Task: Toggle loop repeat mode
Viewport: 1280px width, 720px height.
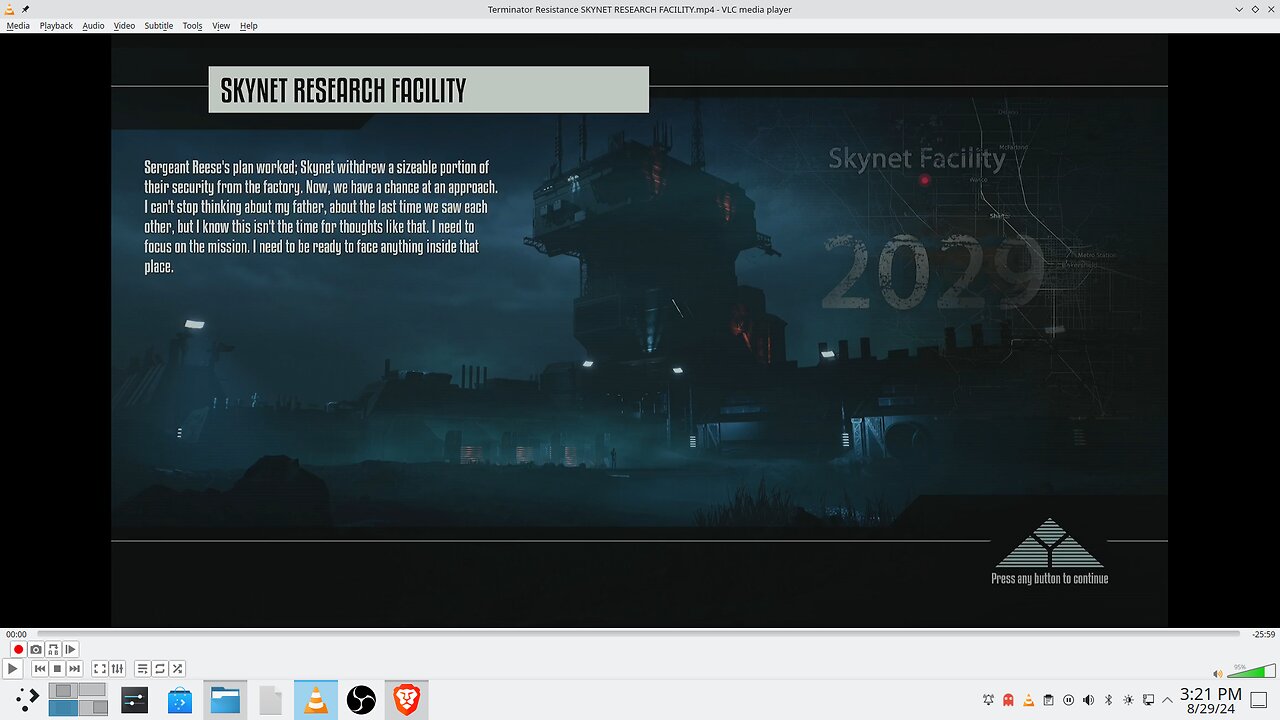Action: tap(160, 668)
